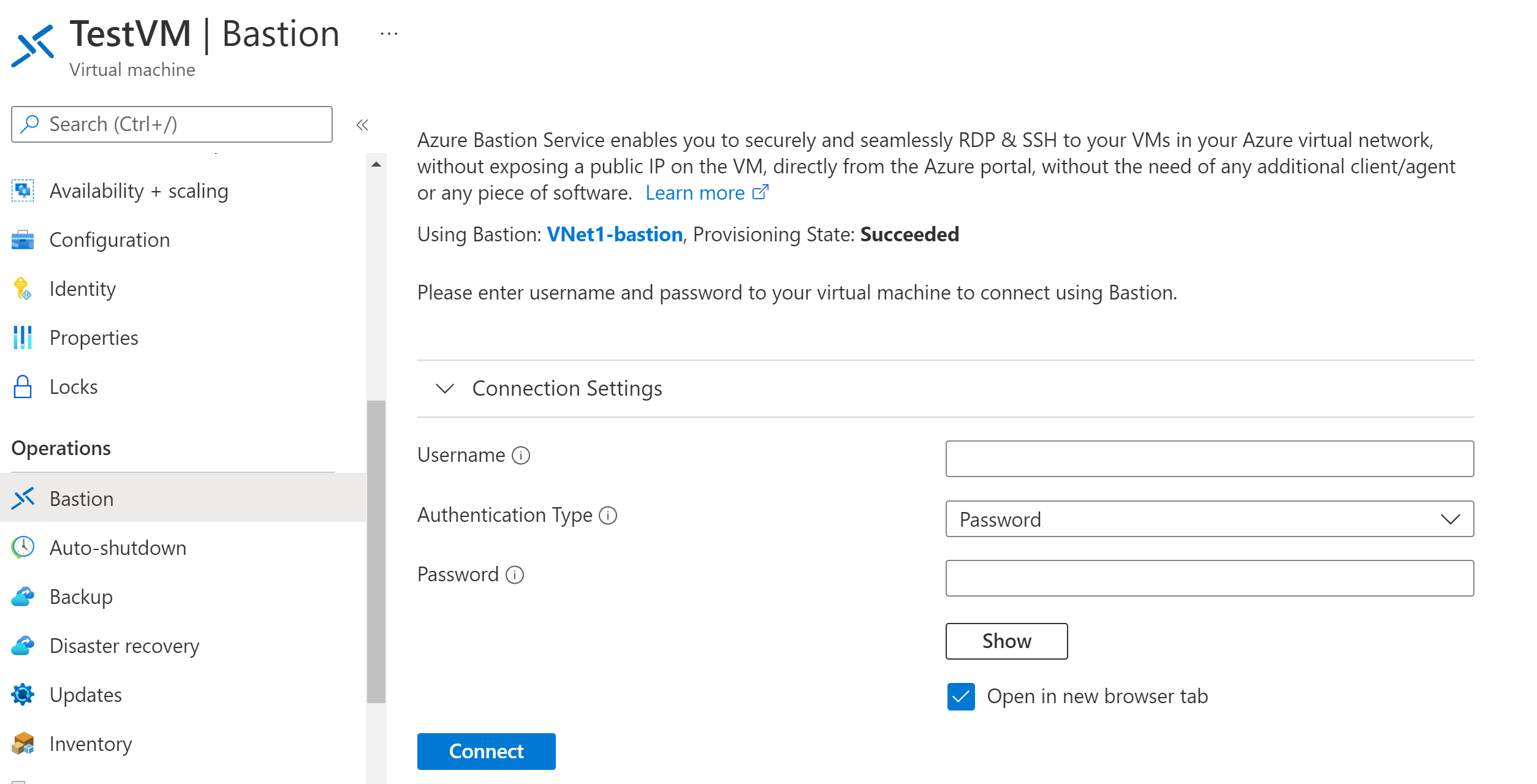This screenshot has width=1537, height=784.
Task: Click the Connect button
Action: (x=487, y=749)
